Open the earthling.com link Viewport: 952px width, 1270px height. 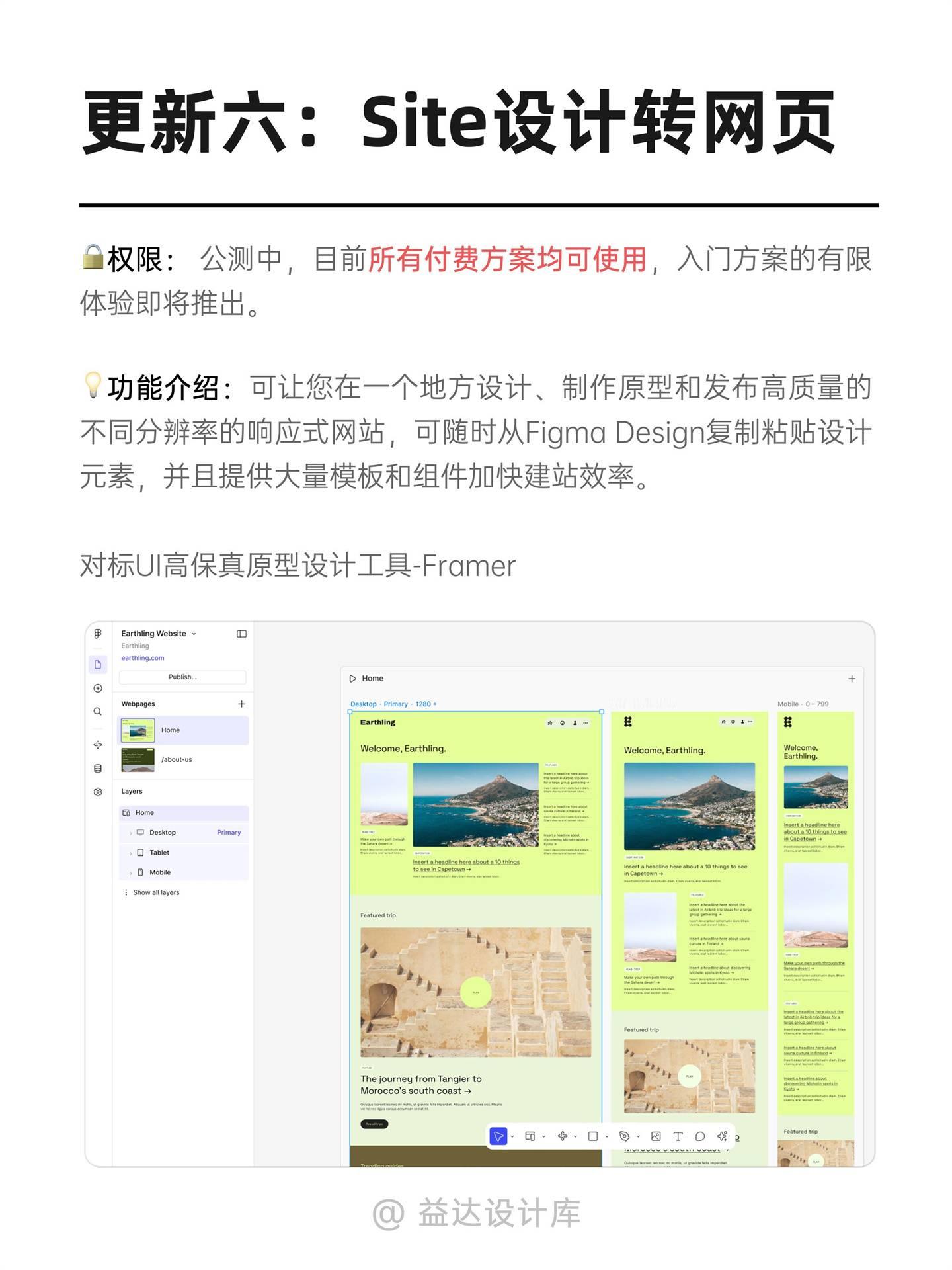coord(143,658)
